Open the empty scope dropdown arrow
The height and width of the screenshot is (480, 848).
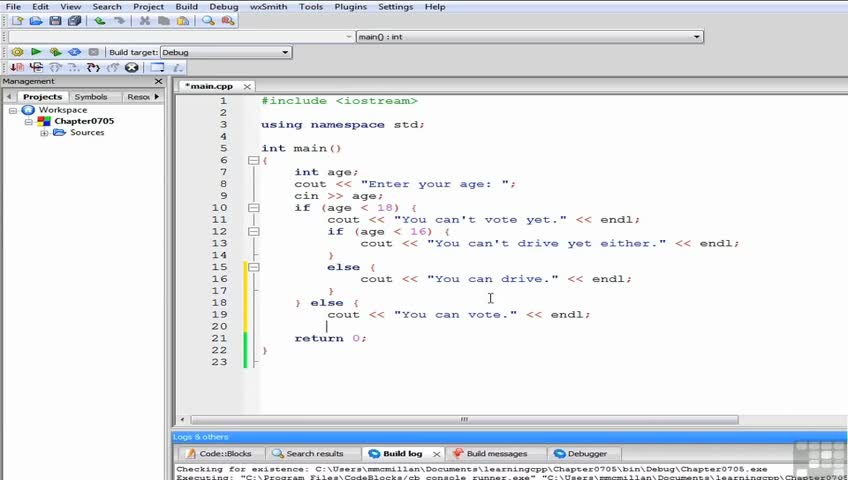348,37
